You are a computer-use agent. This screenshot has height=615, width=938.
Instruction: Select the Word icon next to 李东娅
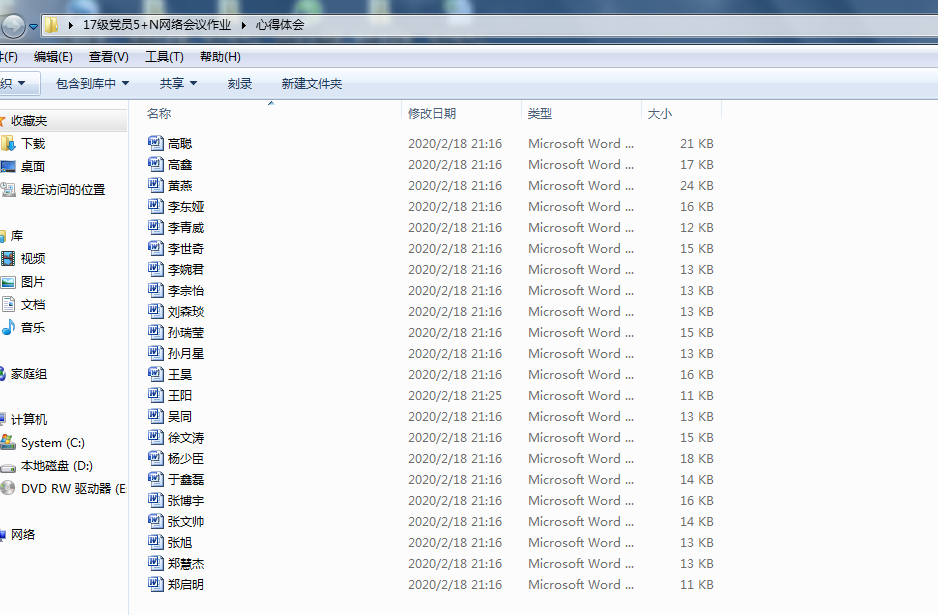(155, 206)
